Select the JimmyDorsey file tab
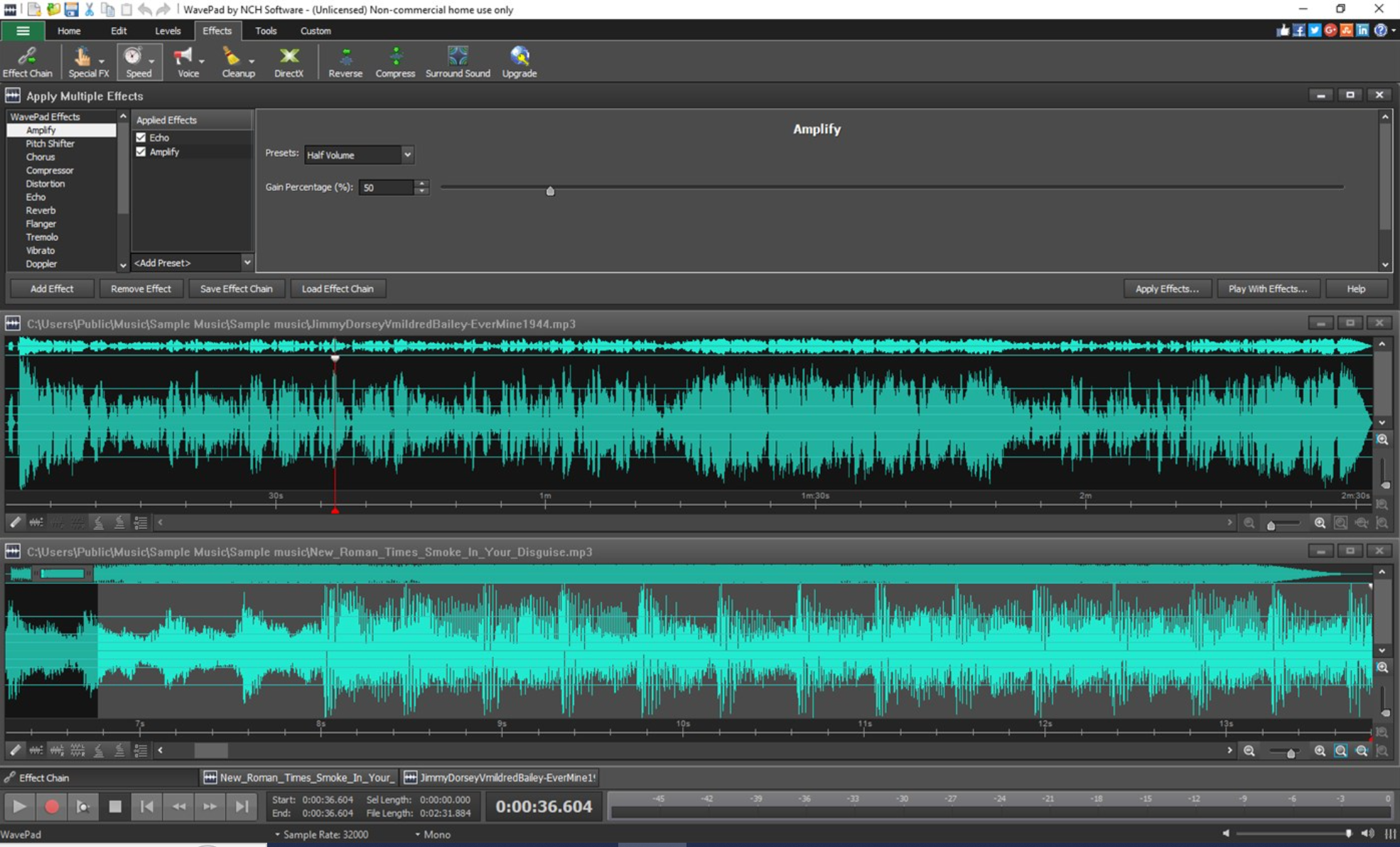1400x847 pixels. pos(501,777)
